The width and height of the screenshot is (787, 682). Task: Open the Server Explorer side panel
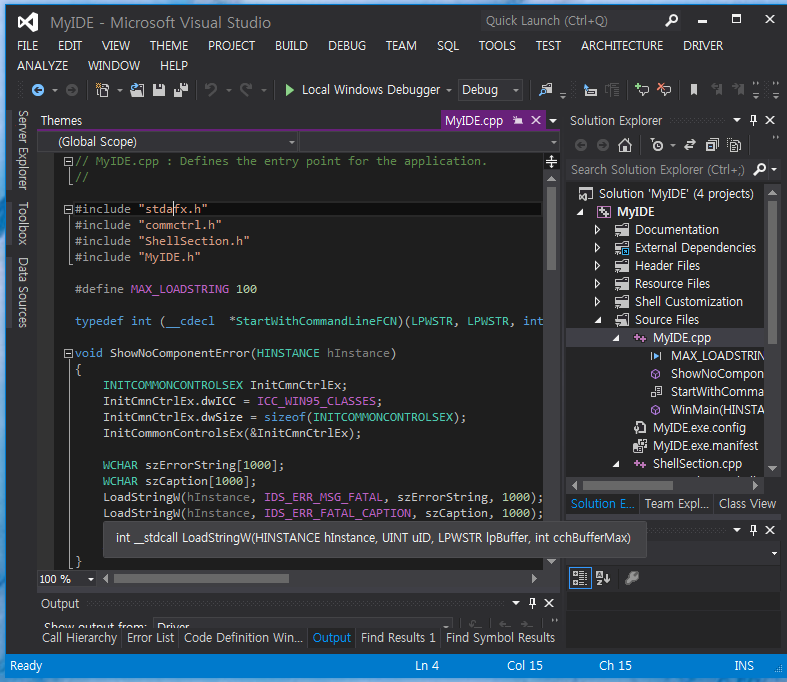pyautogui.click(x=23, y=151)
